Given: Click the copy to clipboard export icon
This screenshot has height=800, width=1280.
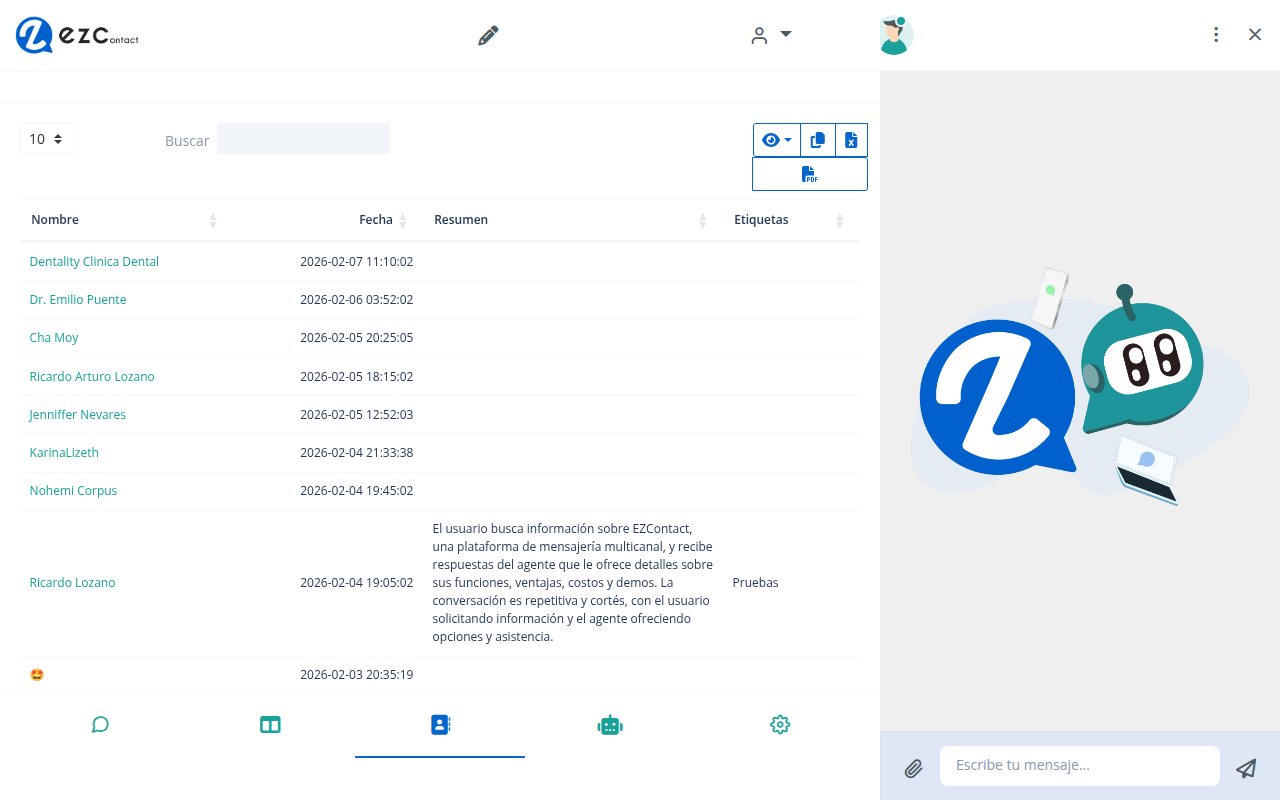Looking at the screenshot, I should [817, 140].
